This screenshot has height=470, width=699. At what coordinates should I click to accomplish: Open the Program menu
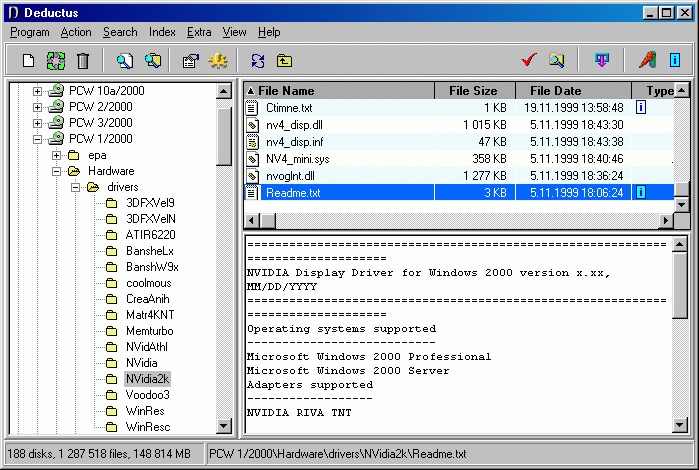pos(30,32)
